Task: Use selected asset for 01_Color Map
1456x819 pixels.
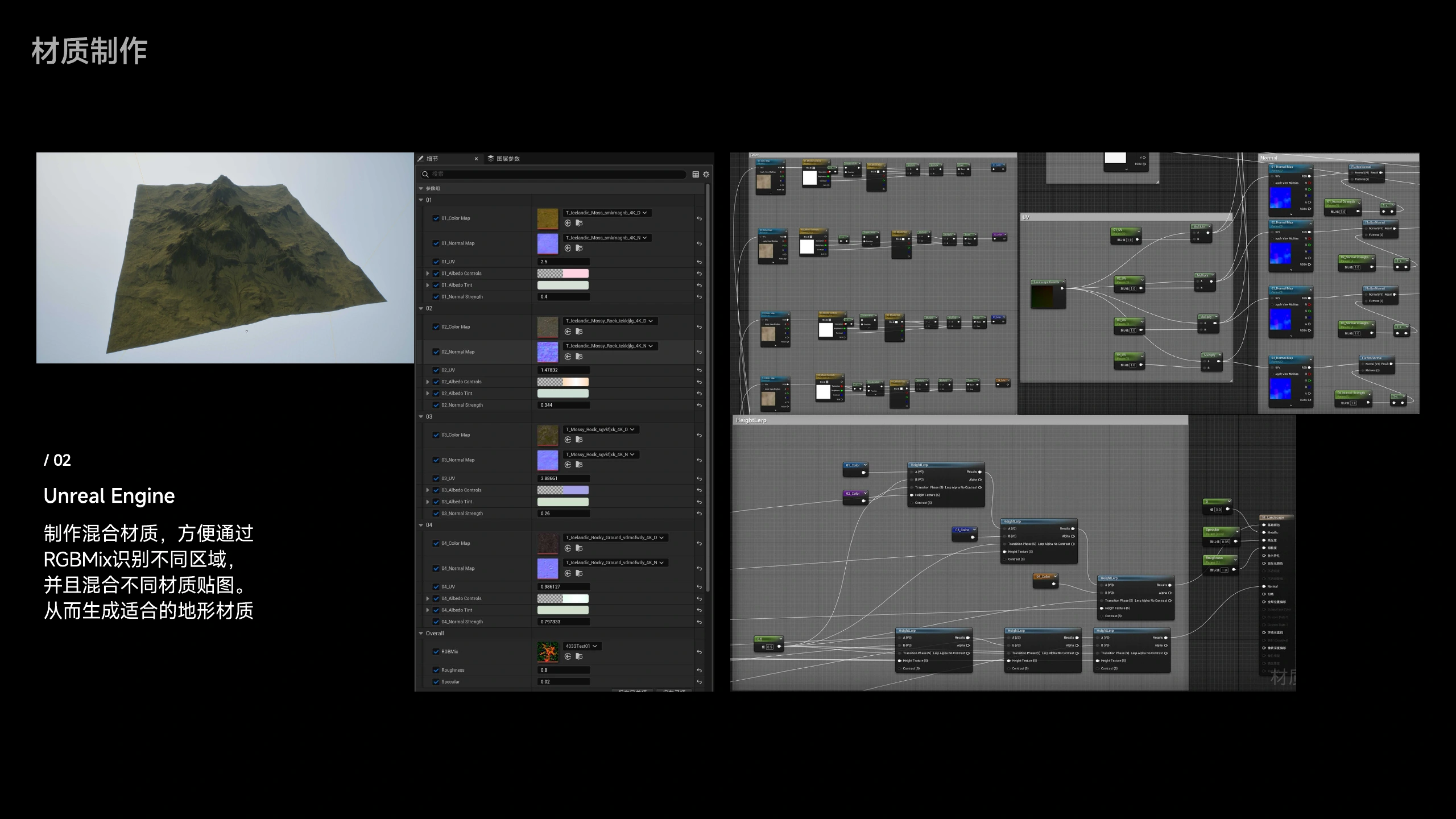Action: coord(568,223)
